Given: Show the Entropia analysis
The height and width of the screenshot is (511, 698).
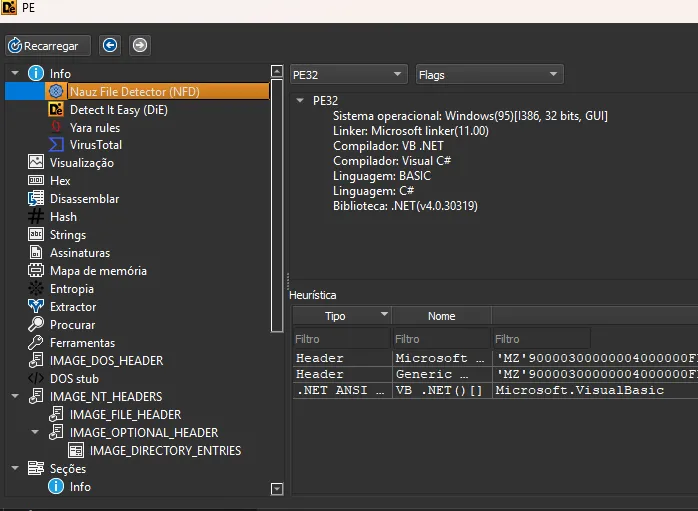Looking at the screenshot, I should coord(71,289).
